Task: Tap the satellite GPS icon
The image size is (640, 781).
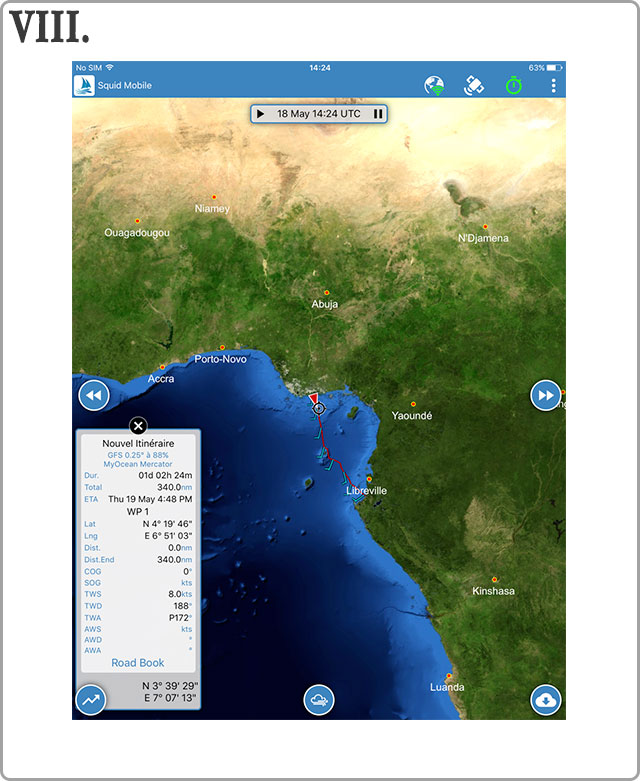Action: [474, 86]
